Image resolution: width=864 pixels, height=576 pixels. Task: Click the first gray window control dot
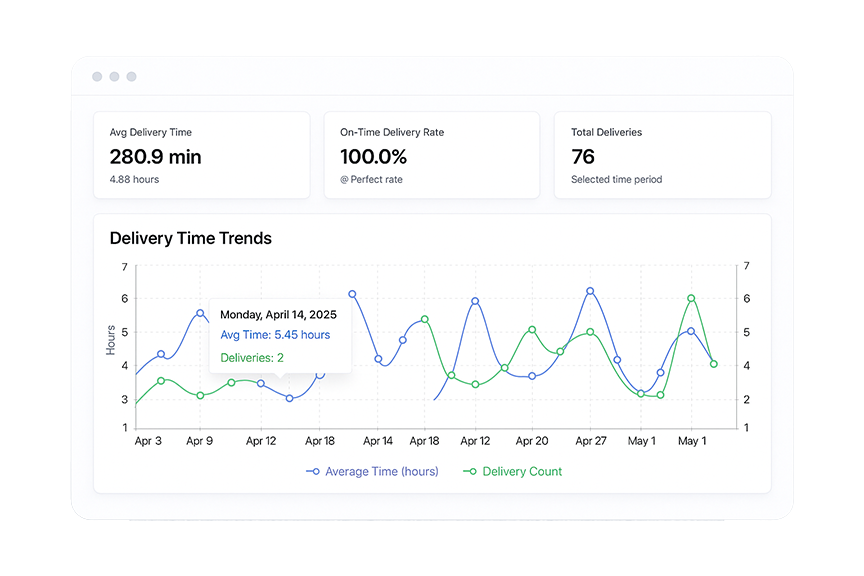97,77
